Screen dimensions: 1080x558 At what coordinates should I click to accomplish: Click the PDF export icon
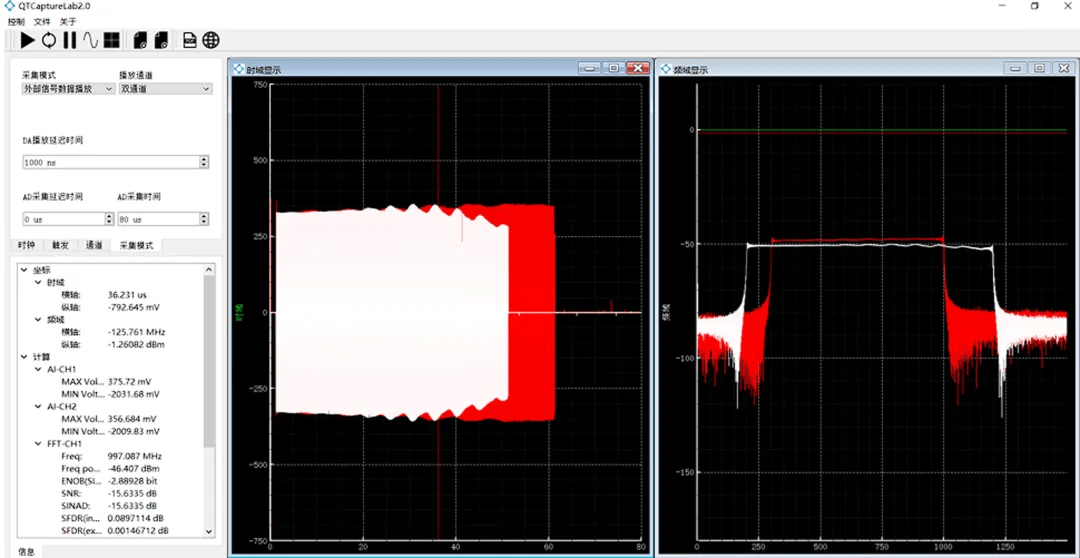[x=189, y=40]
